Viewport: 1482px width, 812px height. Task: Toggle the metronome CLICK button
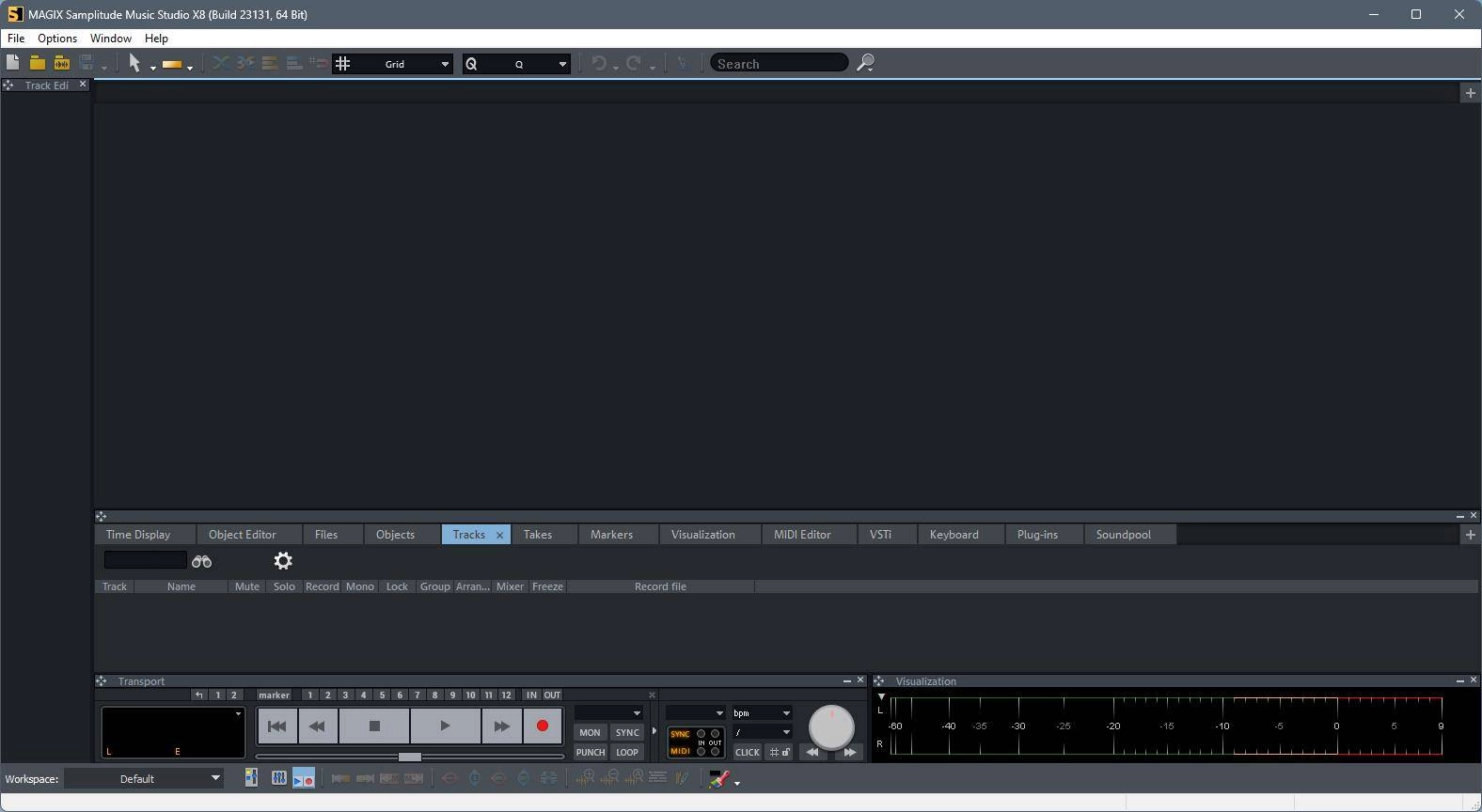point(748,753)
